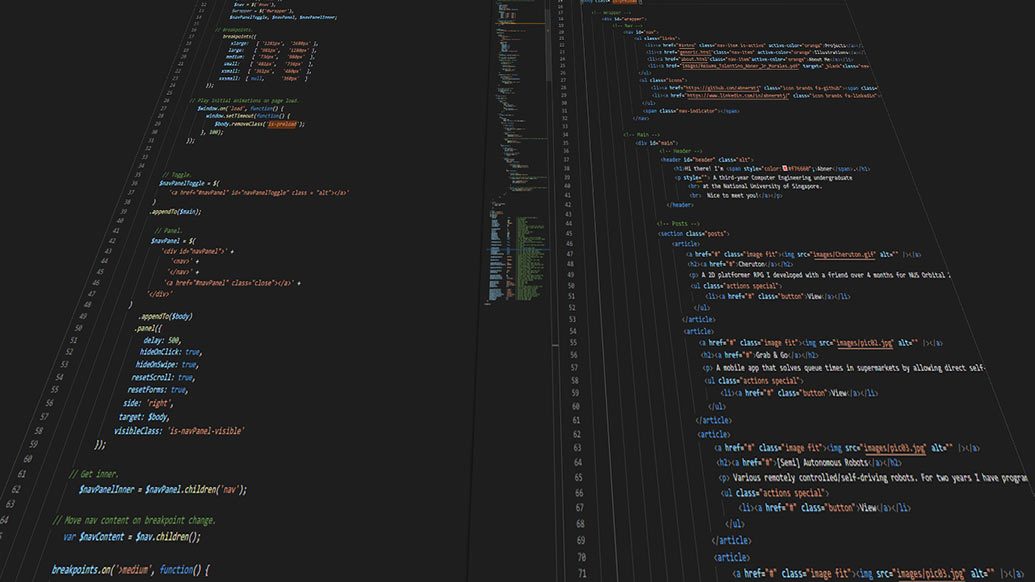The height and width of the screenshot is (582, 1035).
Task: Place cursor on 'xlarge:' breakpoint entry
Action: coord(274,44)
